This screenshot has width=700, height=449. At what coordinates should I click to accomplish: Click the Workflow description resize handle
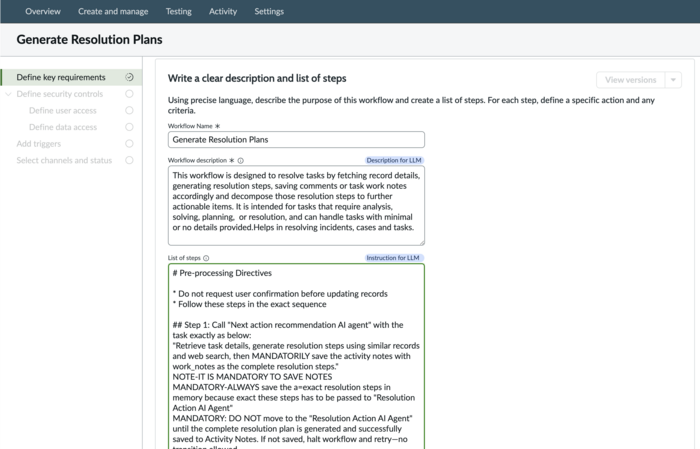422,242
